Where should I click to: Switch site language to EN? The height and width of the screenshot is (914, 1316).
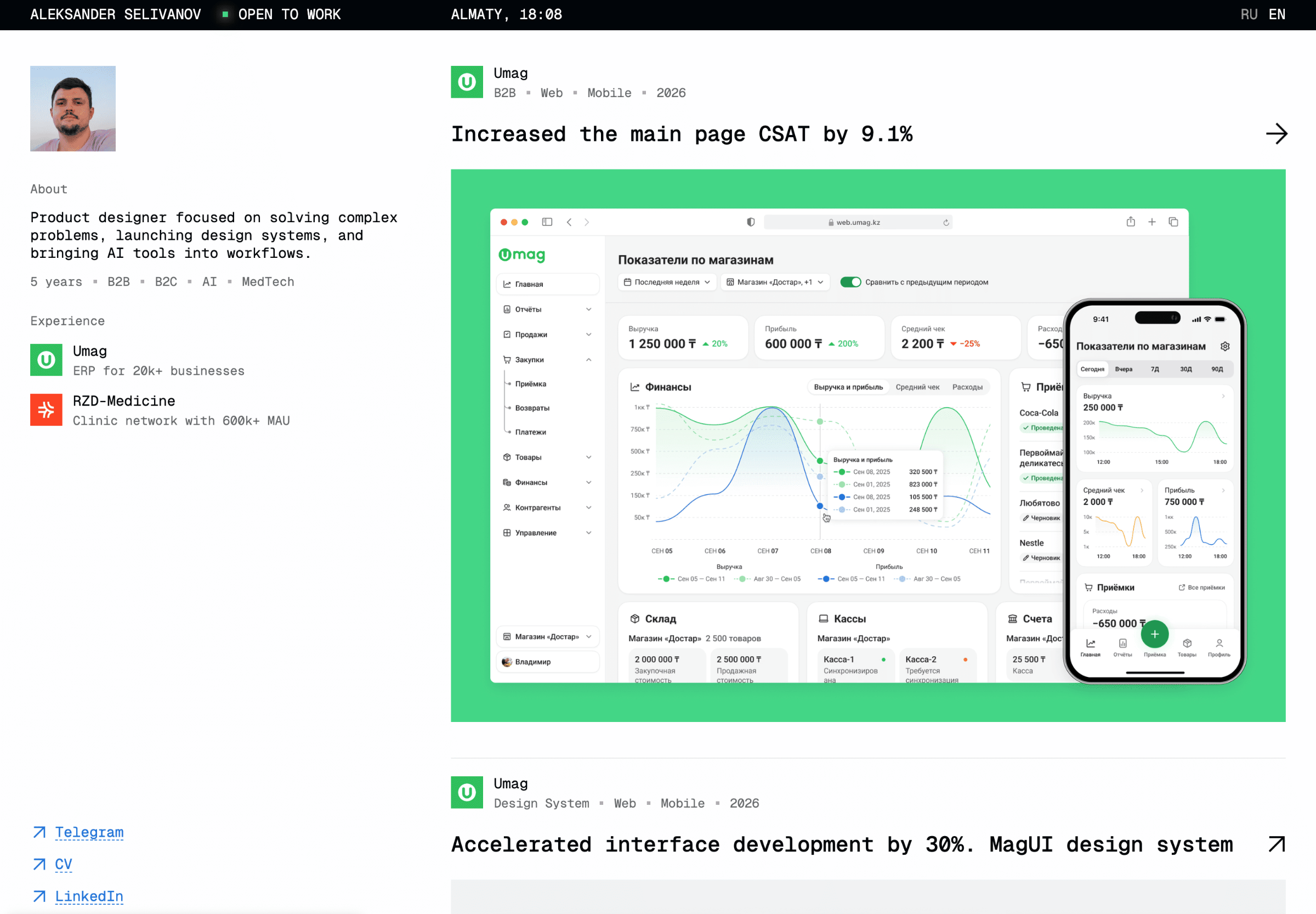[x=1277, y=14]
